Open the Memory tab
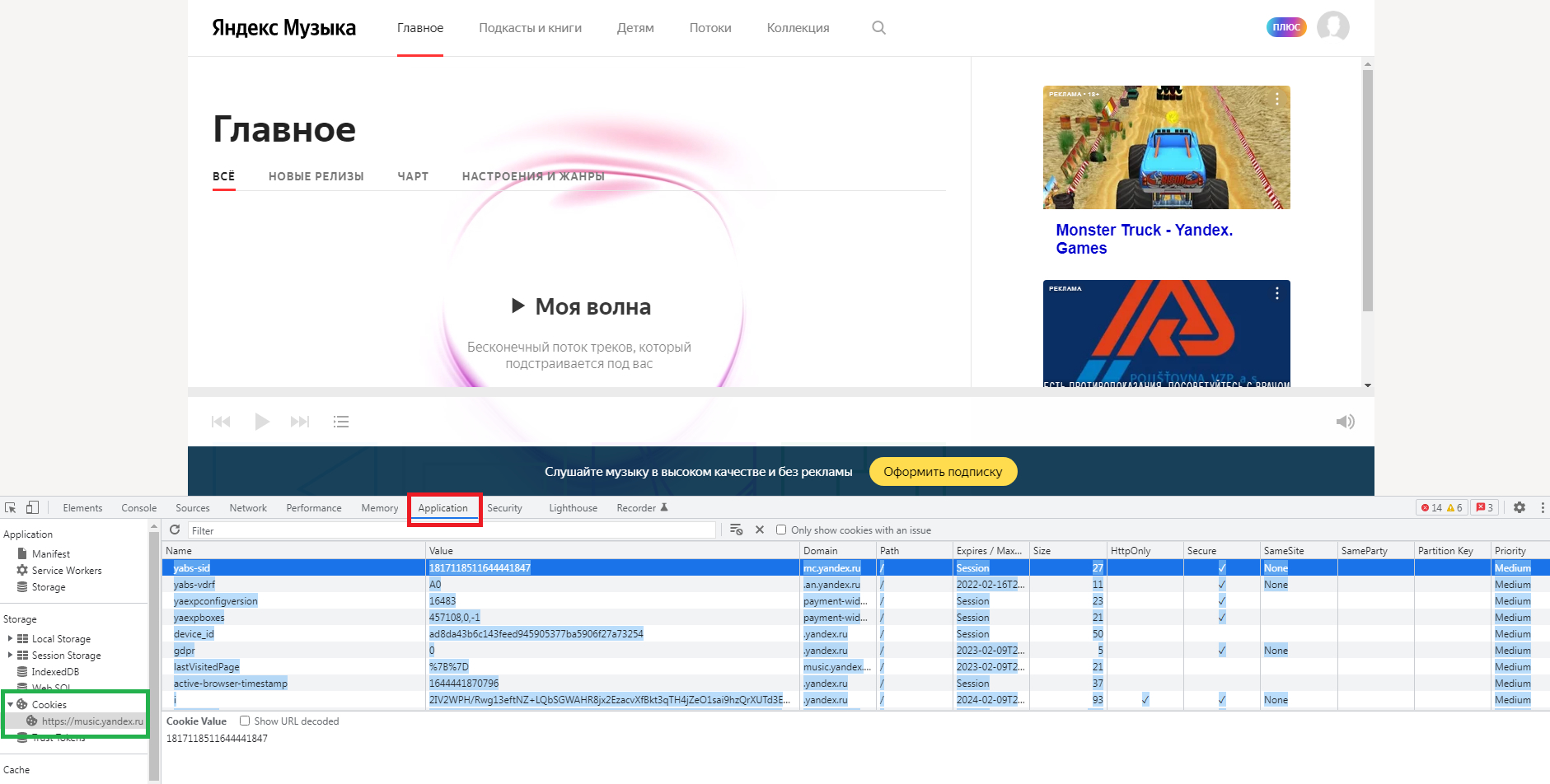Screen dimensions: 1550x784 [379, 508]
